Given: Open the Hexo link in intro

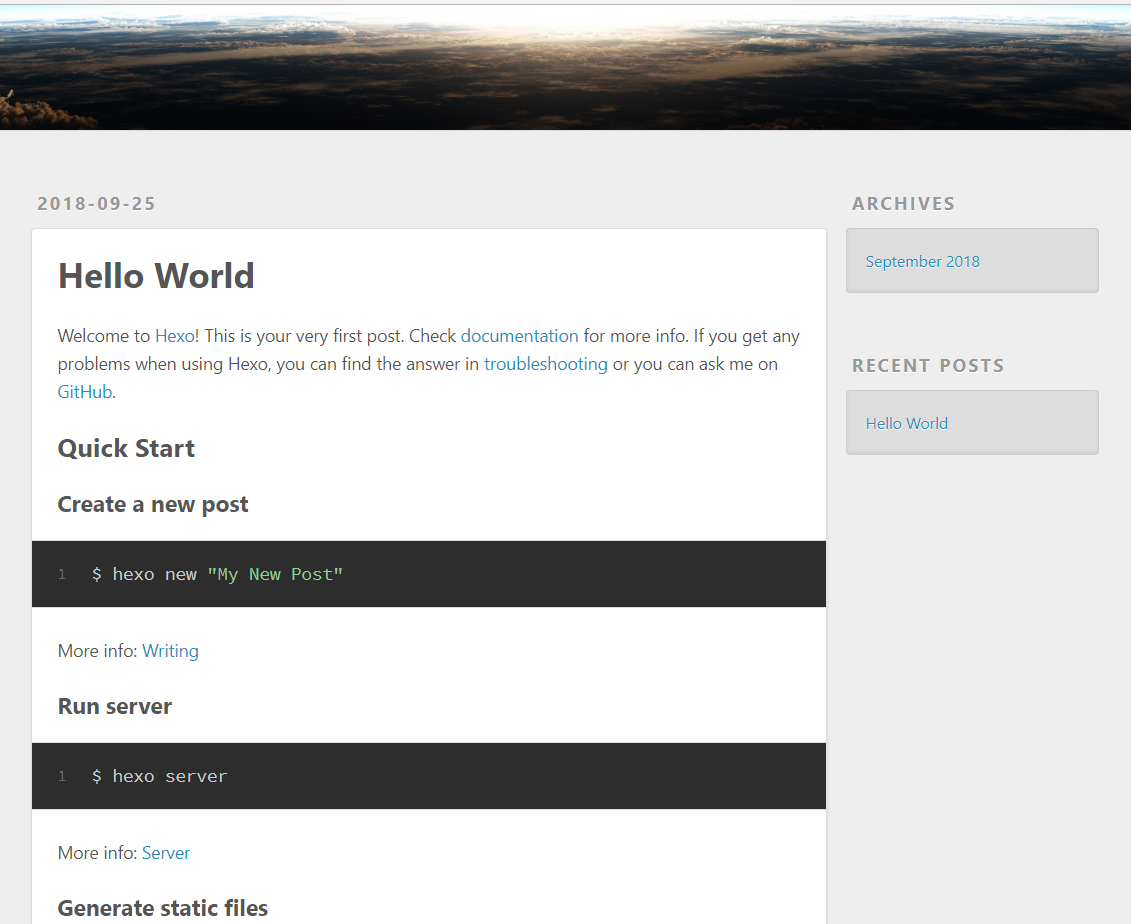Looking at the screenshot, I should (175, 336).
